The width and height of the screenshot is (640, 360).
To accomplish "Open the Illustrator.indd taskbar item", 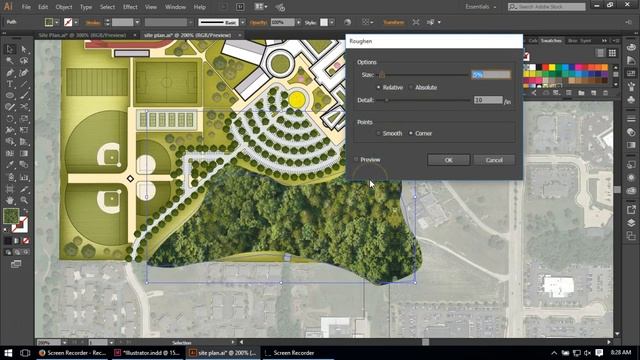I will pyautogui.click(x=147, y=353).
